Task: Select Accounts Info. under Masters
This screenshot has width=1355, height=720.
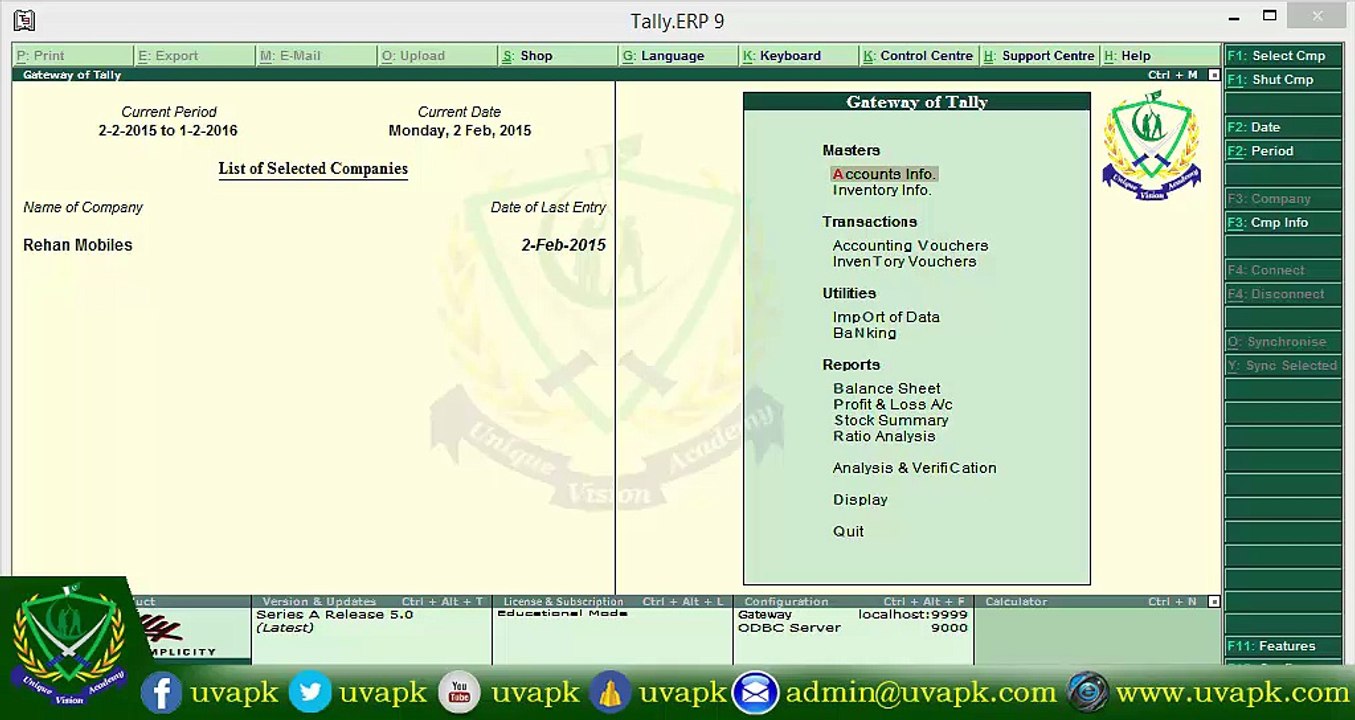Action: tap(884, 174)
